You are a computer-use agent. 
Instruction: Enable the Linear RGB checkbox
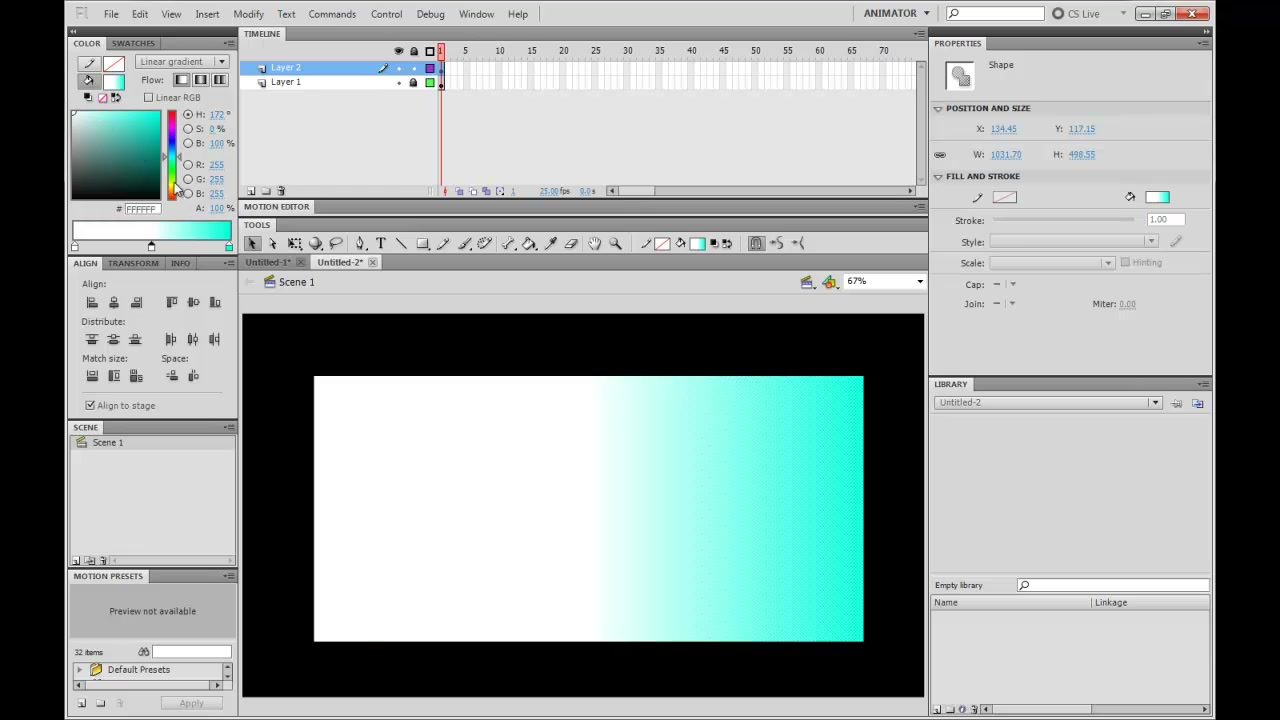click(149, 97)
